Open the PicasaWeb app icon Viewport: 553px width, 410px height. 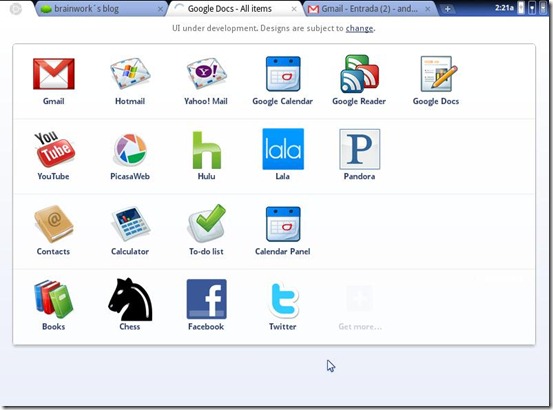pos(130,149)
